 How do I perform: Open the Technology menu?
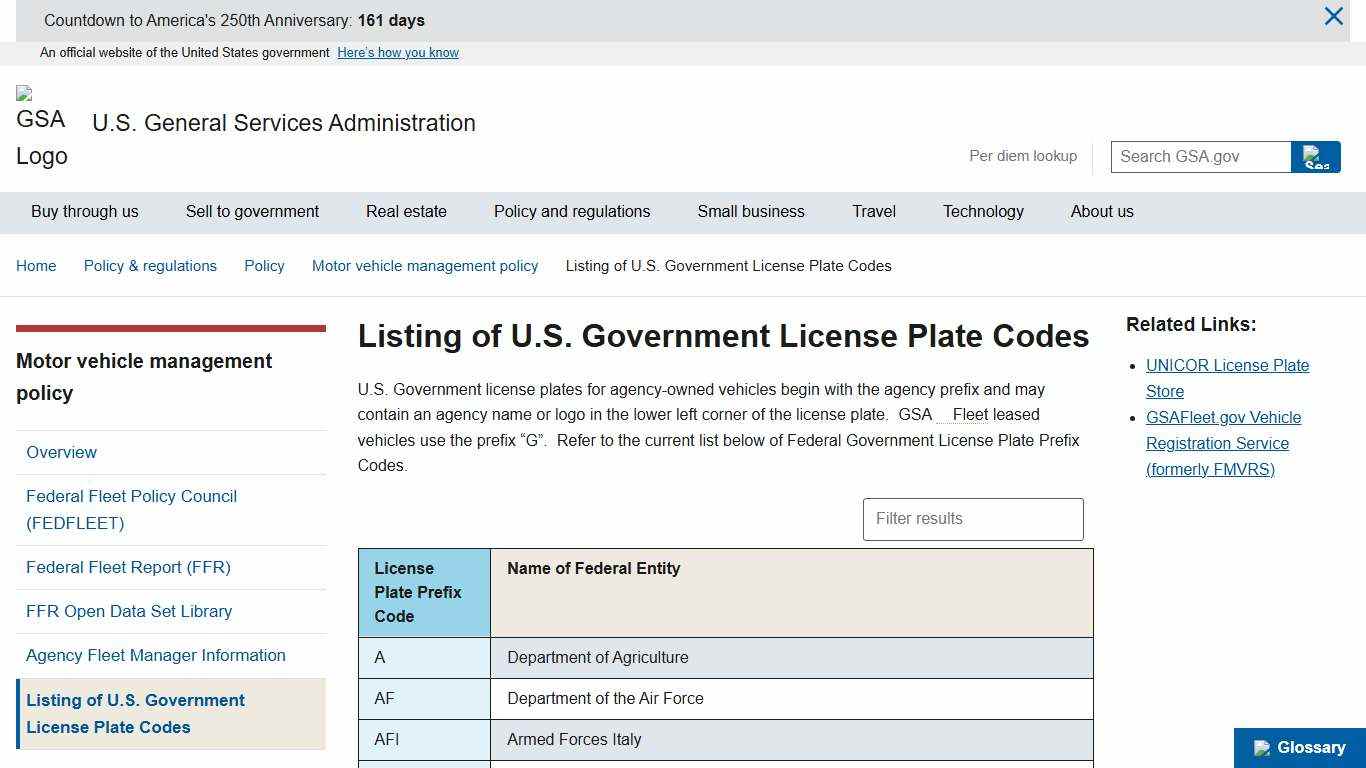tap(983, 211)
